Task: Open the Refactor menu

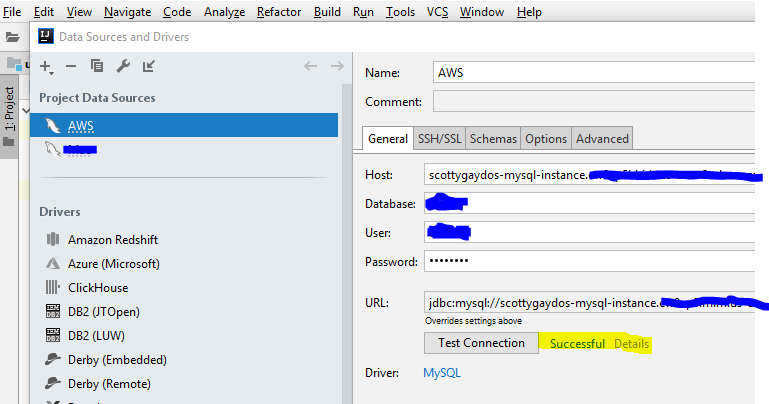Action: [x=279, y=12]
